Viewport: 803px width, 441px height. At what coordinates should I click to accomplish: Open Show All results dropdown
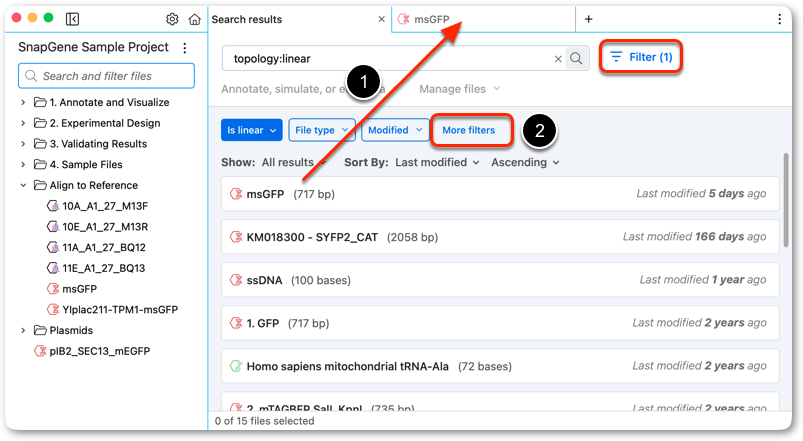coord(294,162)
